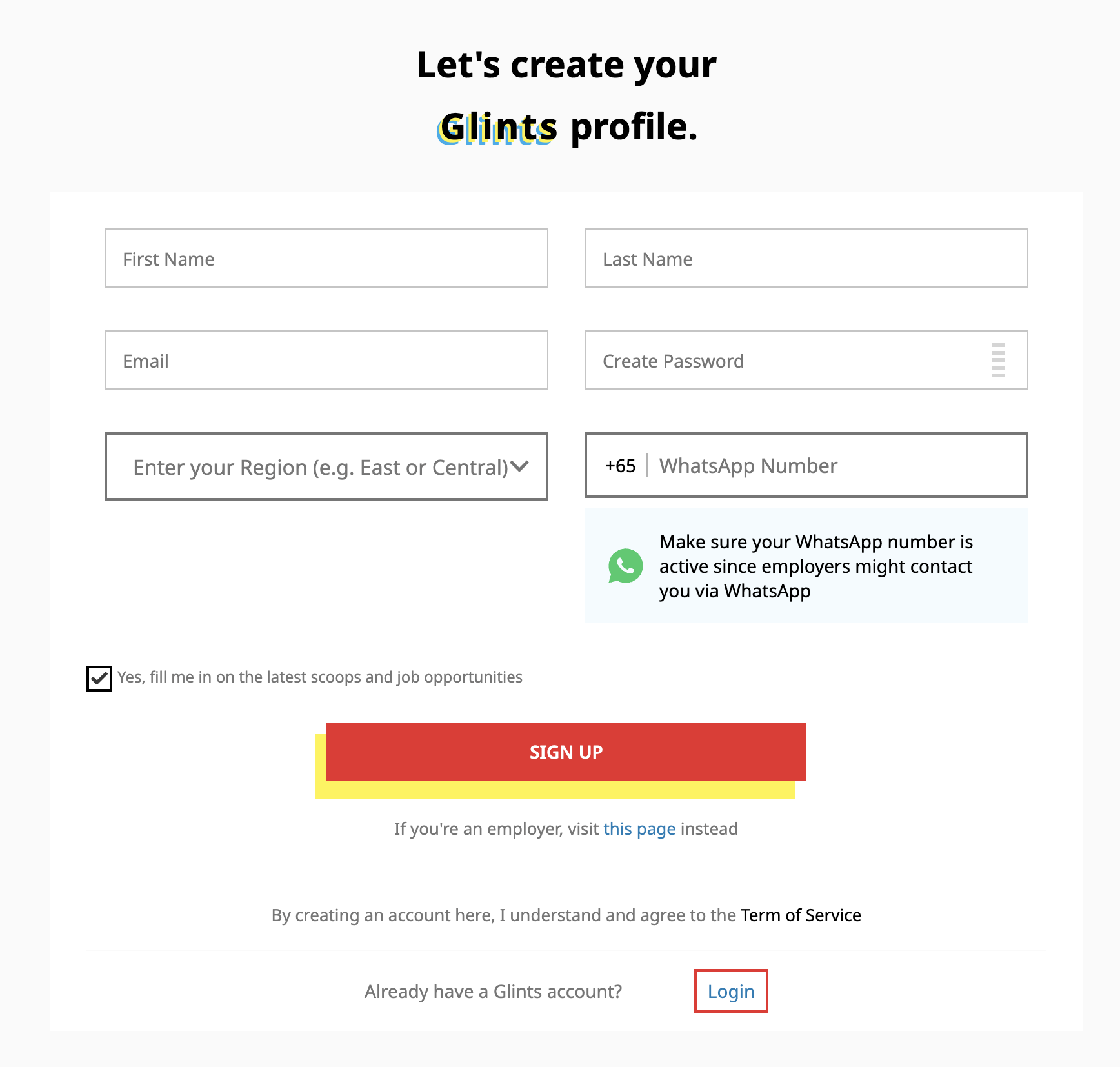The width and height of the screenshot is (1120, 1067).
Task: Focus the Email input
Action: point(326,360)
